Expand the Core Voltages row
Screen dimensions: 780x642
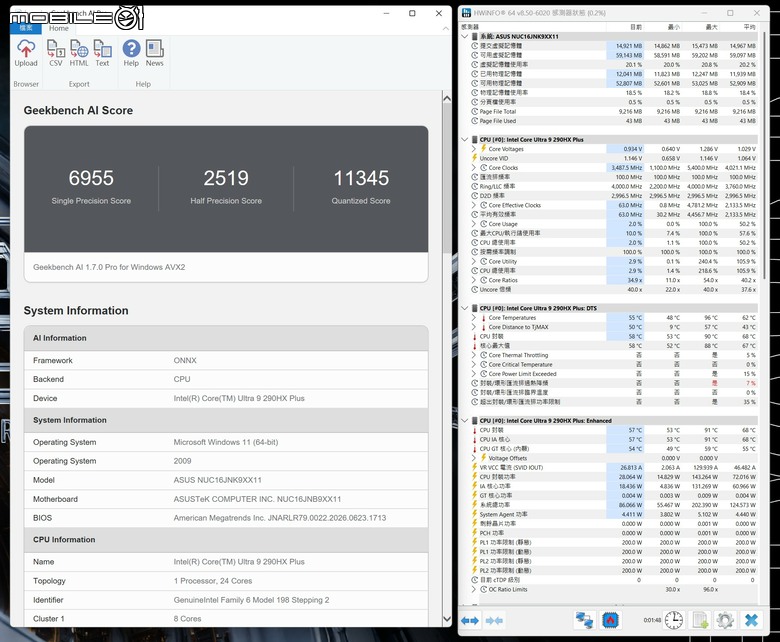474,149
